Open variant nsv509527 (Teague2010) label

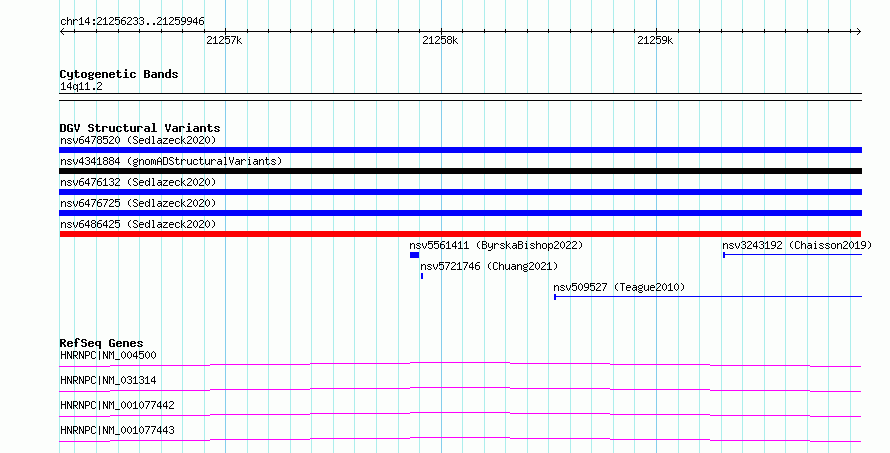pos(619,287)
